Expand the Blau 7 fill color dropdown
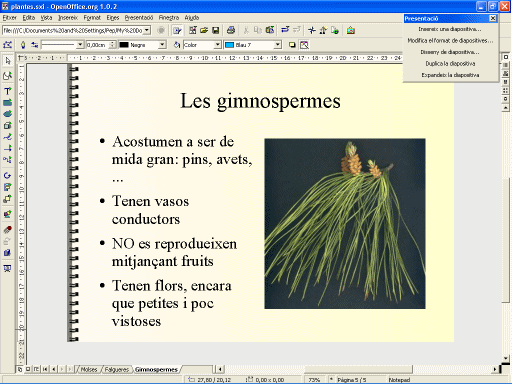 tap(278, 45)
